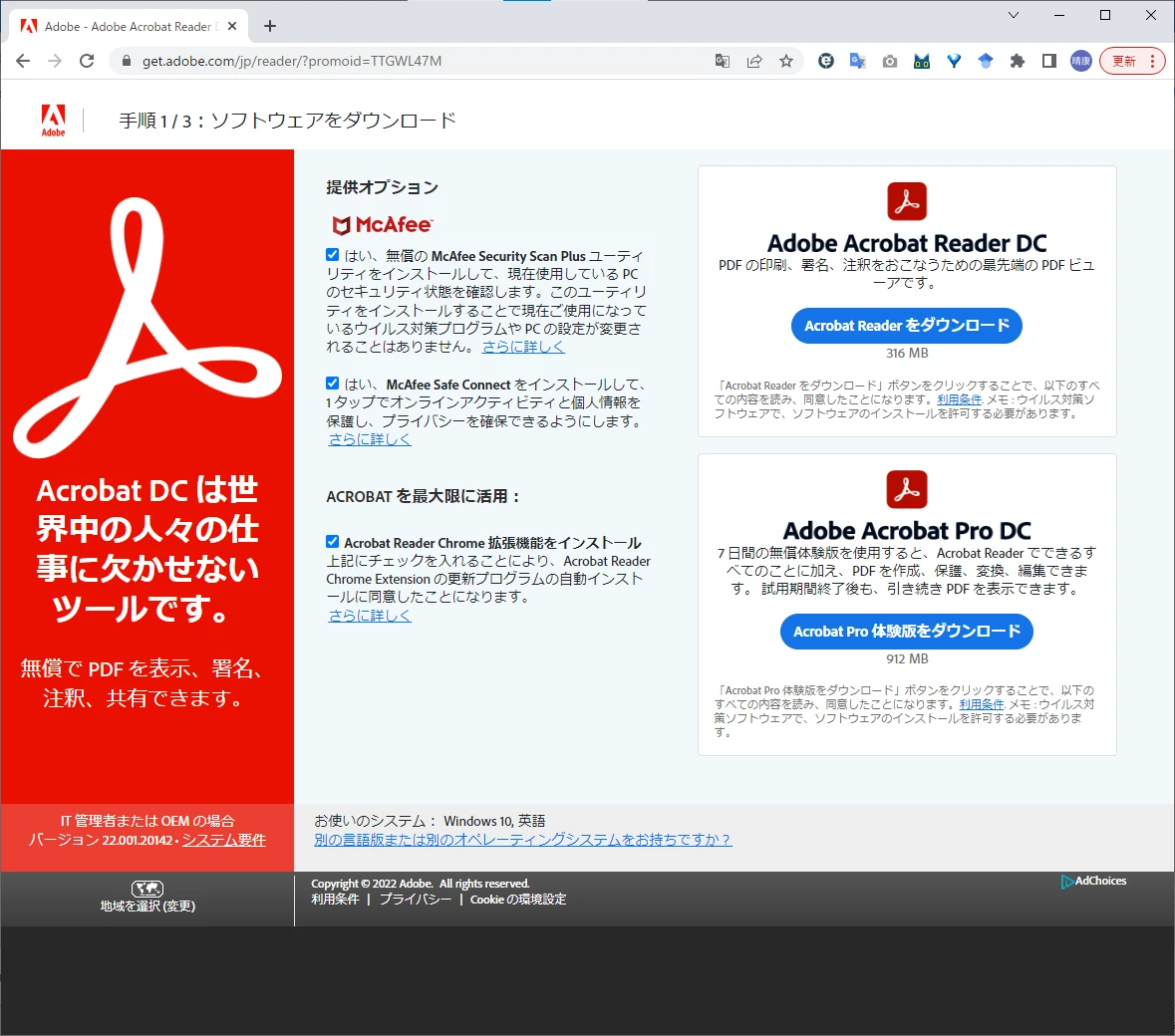Open the Google Translate extension icon

858,61
